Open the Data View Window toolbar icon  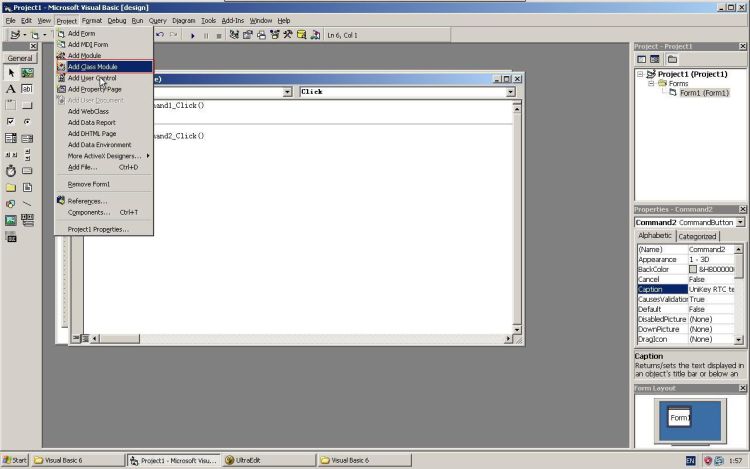(301, 35)
